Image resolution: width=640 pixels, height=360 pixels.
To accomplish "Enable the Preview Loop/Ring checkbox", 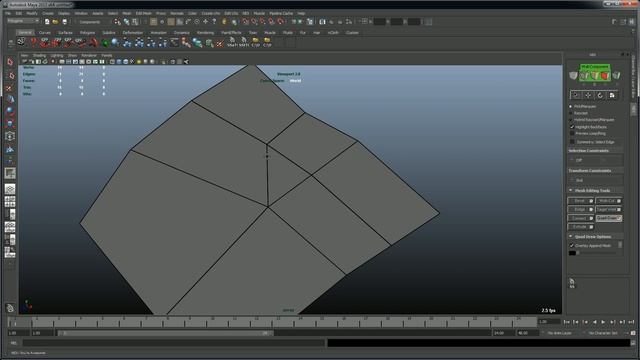I will click(572, 133).
